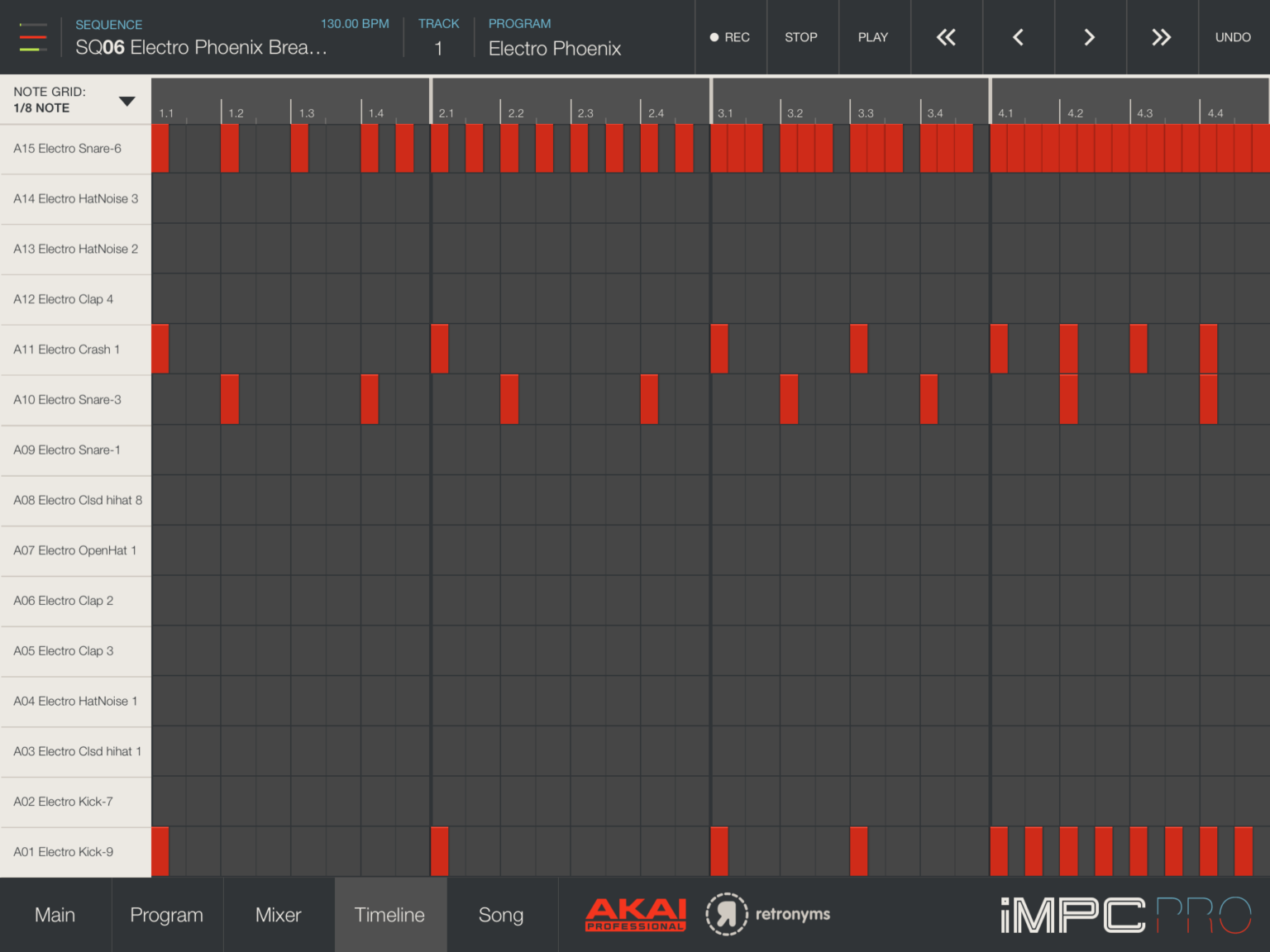Toggle A01 Electro Kick-9 note at 2.1
Viewport: 1270px width, 952px height.
click(440, 851)
